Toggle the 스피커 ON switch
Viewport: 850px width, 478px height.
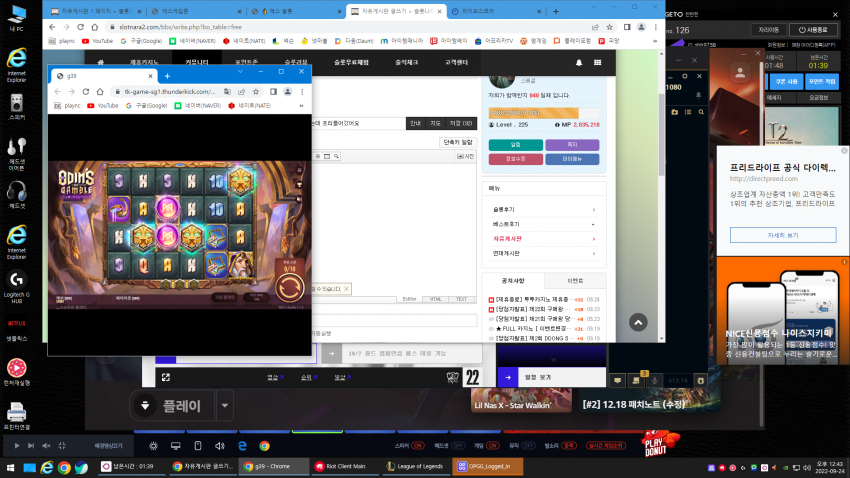pyautogui.click(x=417, y=445)
